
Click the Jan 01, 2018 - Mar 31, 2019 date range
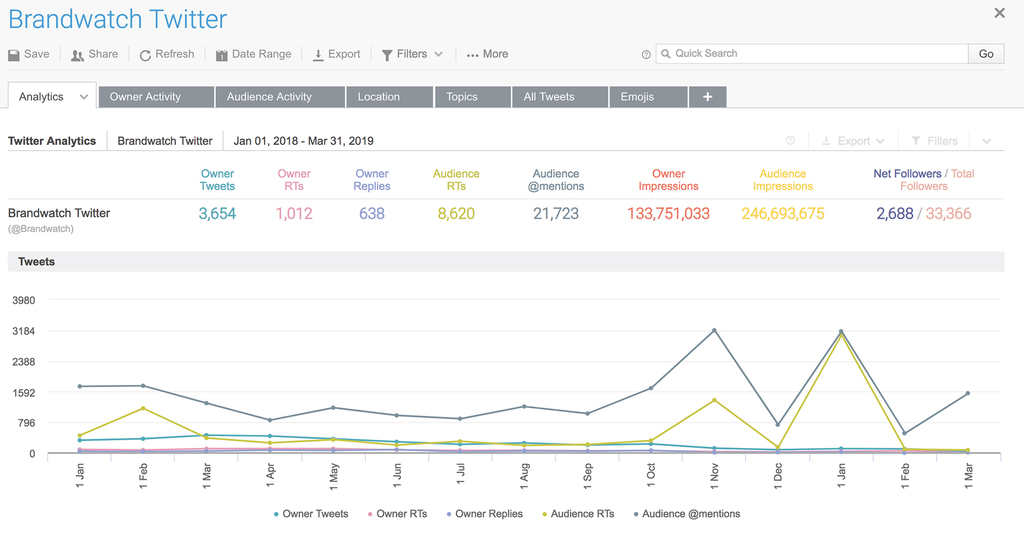(304, 141)
